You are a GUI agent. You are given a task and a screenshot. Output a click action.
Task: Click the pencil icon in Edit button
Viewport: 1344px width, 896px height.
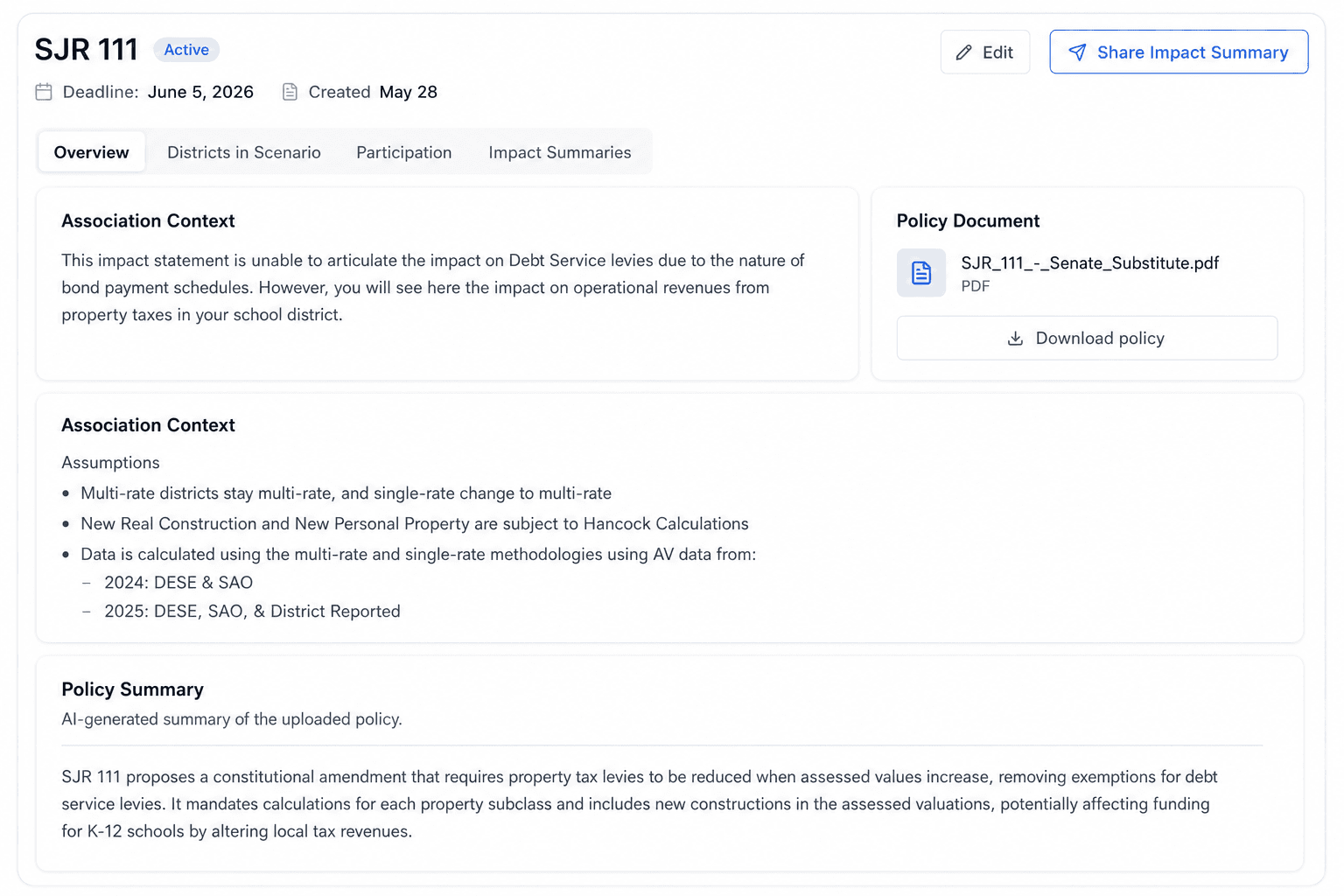coord(963,52)
